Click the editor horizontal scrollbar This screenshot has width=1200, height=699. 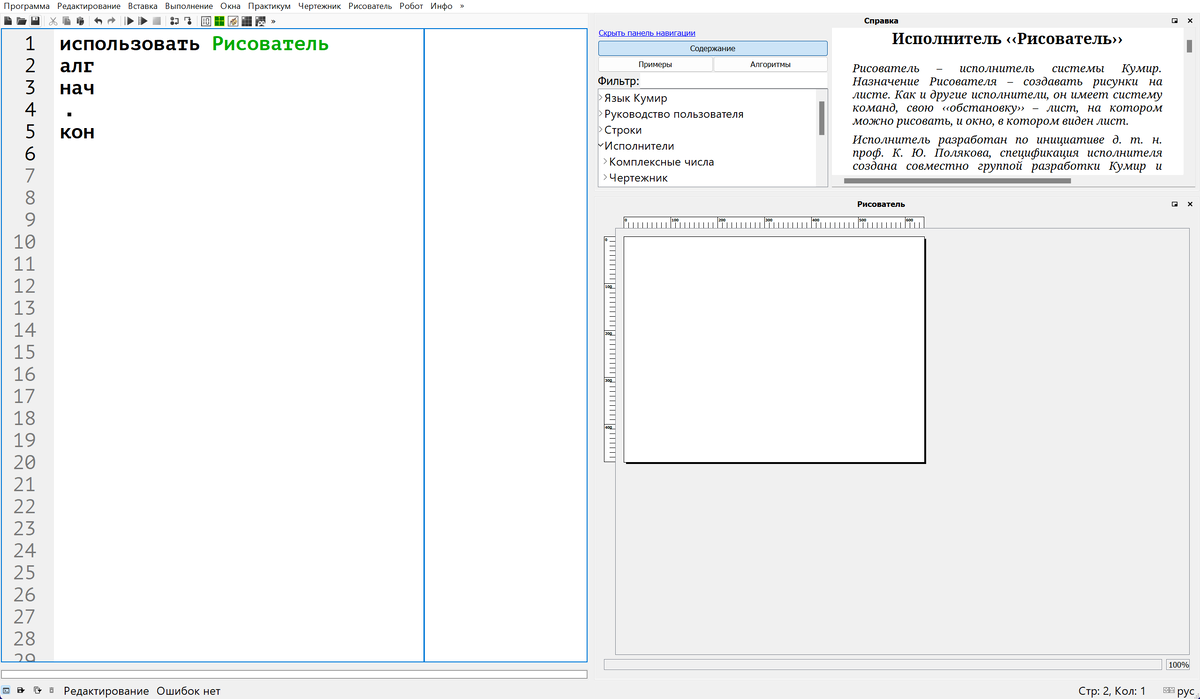[294, 674]
